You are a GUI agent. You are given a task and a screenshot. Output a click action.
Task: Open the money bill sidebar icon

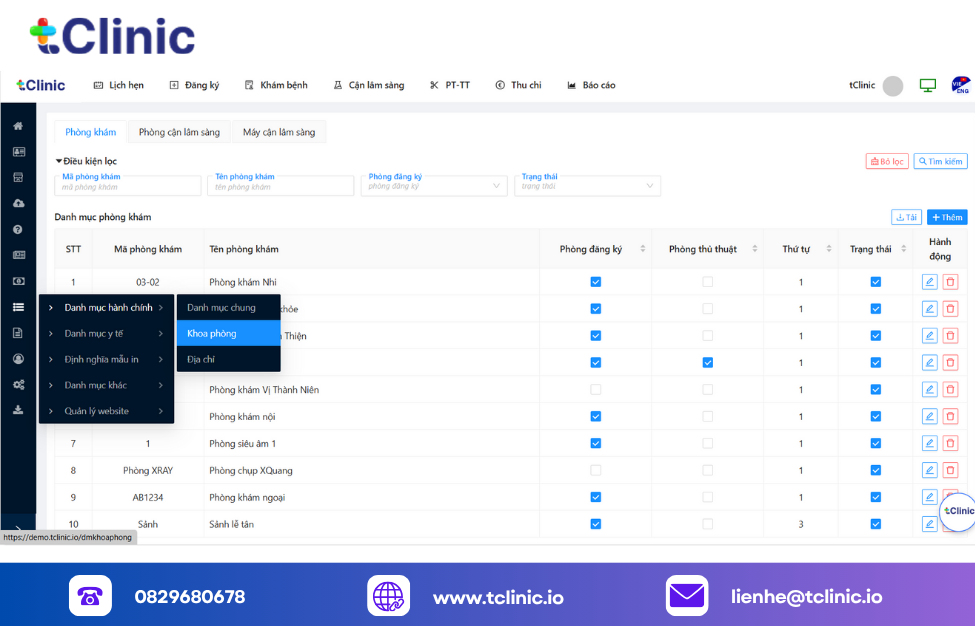pyautogui.click(x=18, y=281)
